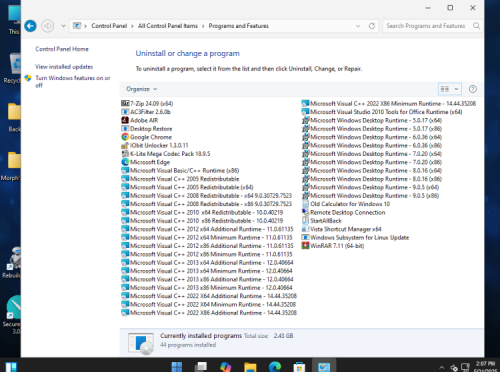This screenshot has width=500, height=372.
Task: Expand the view options dropdown arrow
Action: coord(456,89)
